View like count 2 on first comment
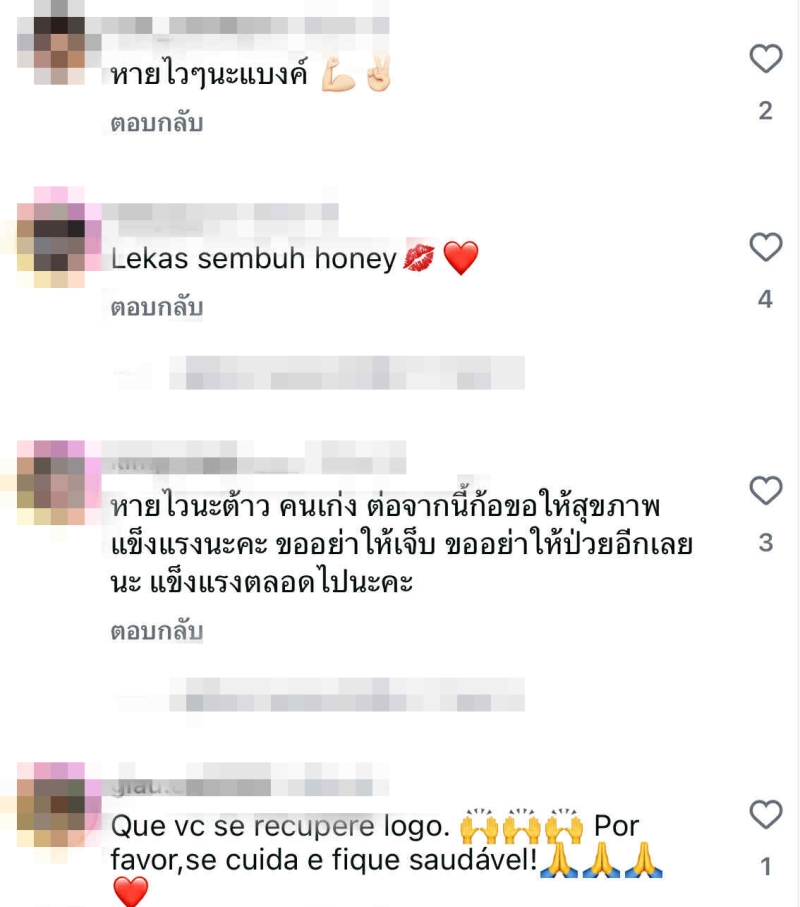 pos(765,110)
